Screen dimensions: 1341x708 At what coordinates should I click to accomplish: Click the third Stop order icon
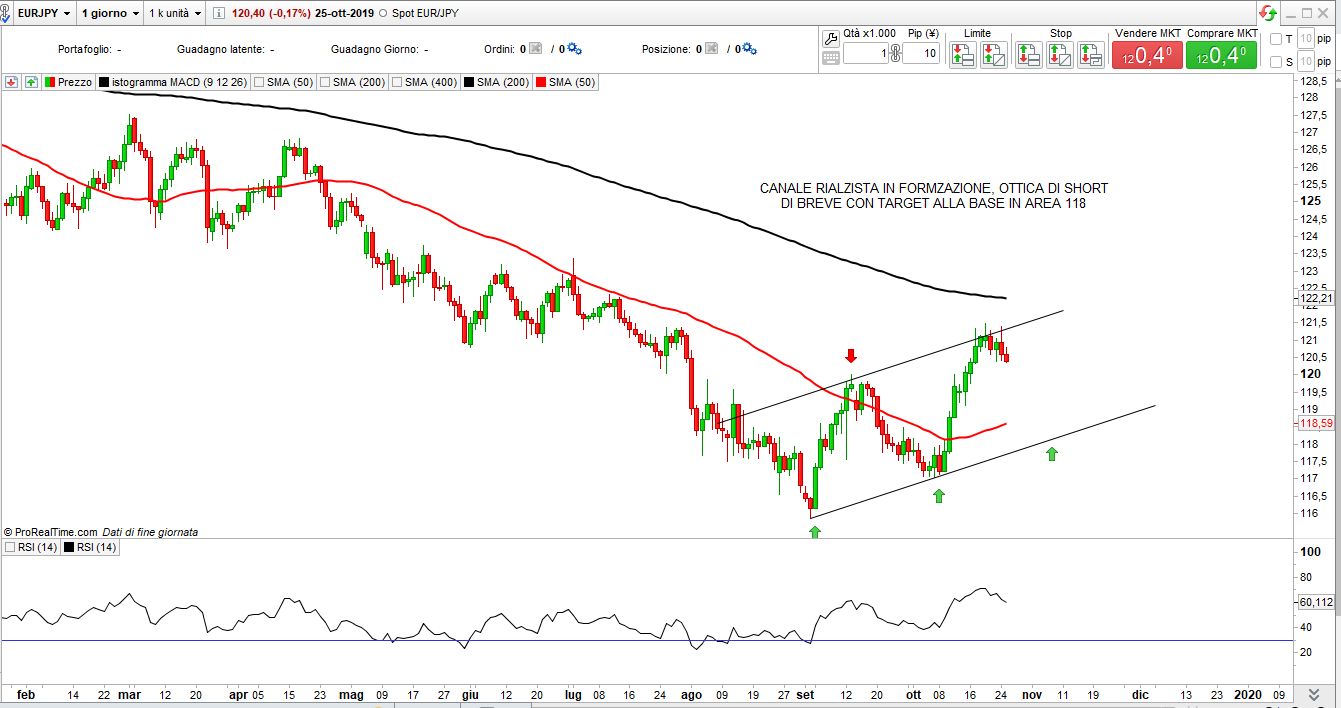(x=1090, y=55)
